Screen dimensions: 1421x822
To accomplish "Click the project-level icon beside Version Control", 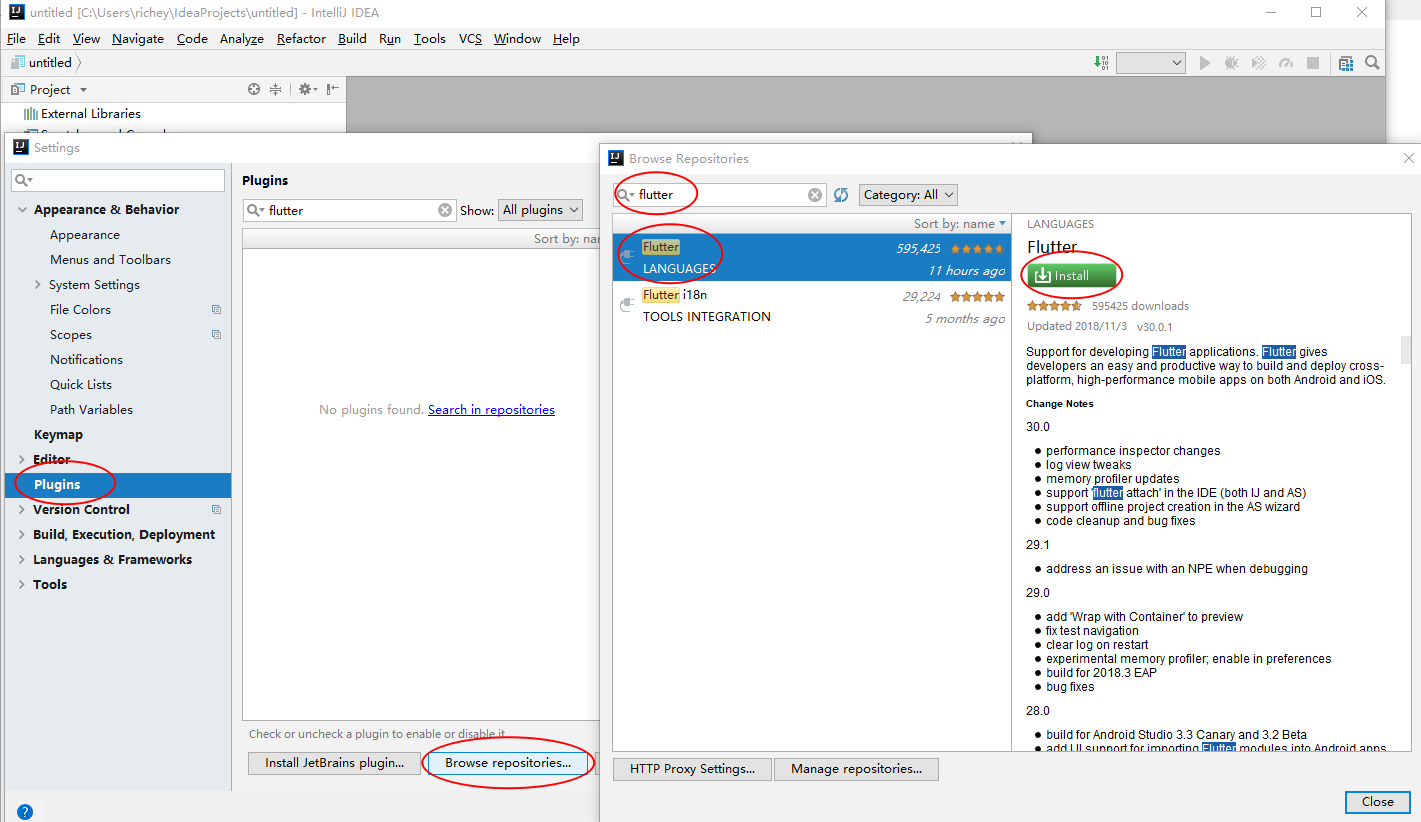I will tap(216, 510).
